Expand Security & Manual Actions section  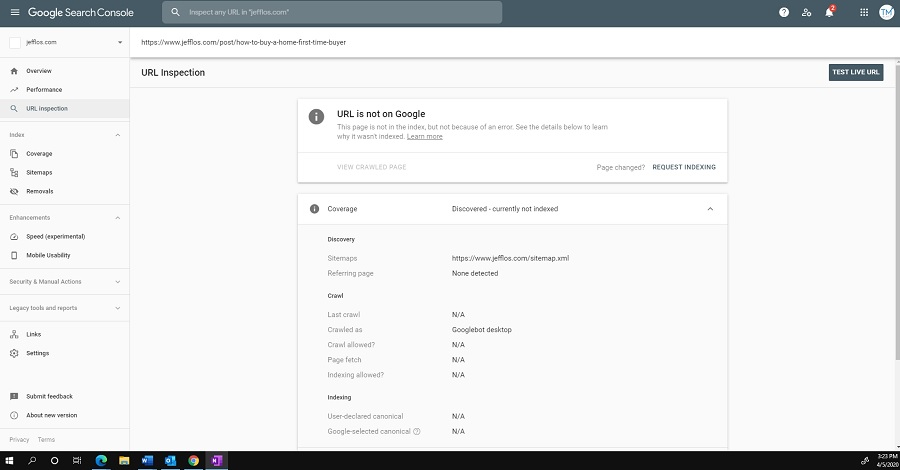(118, 282)
